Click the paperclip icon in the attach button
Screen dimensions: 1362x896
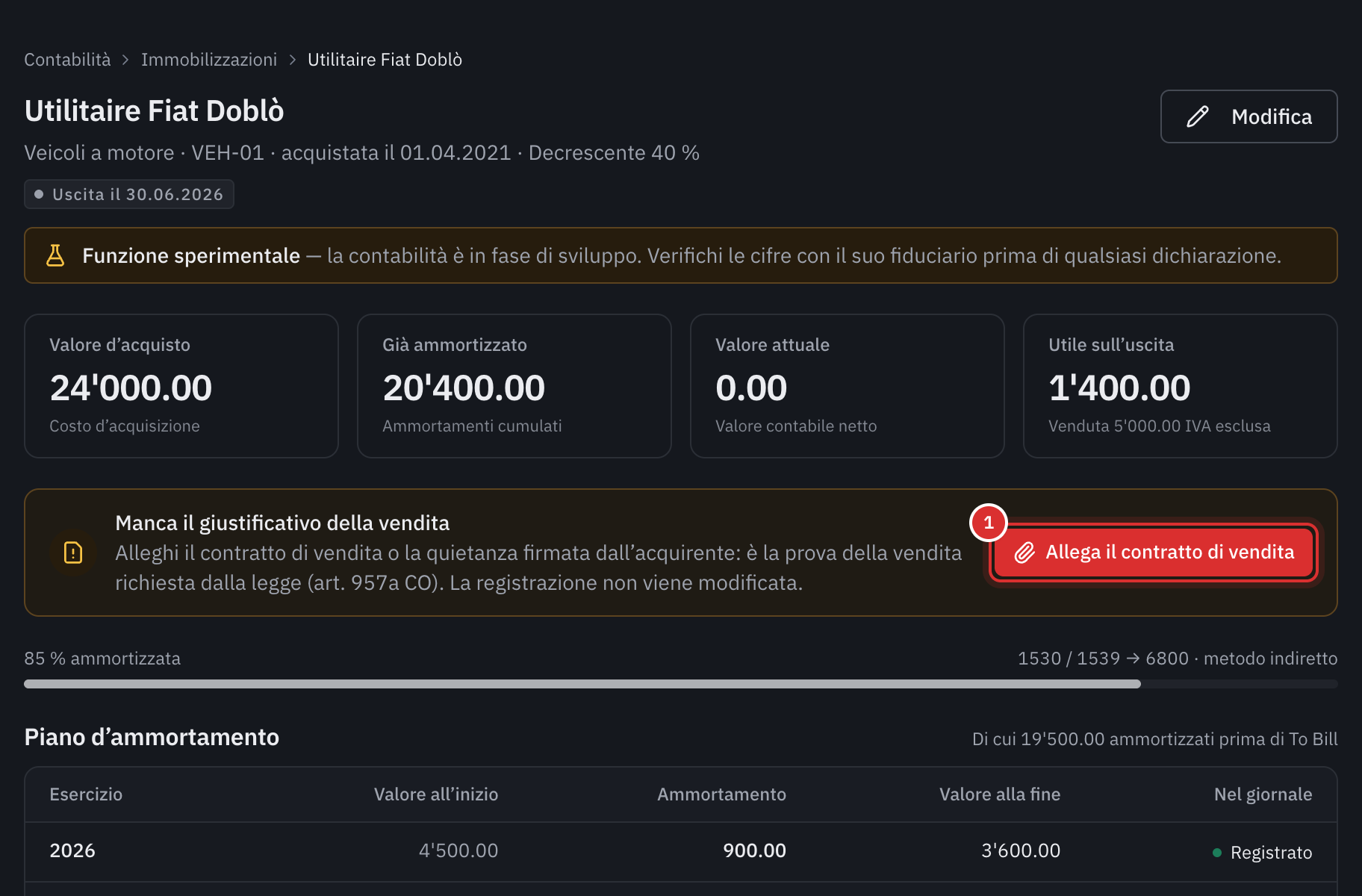click(1024, 553)
